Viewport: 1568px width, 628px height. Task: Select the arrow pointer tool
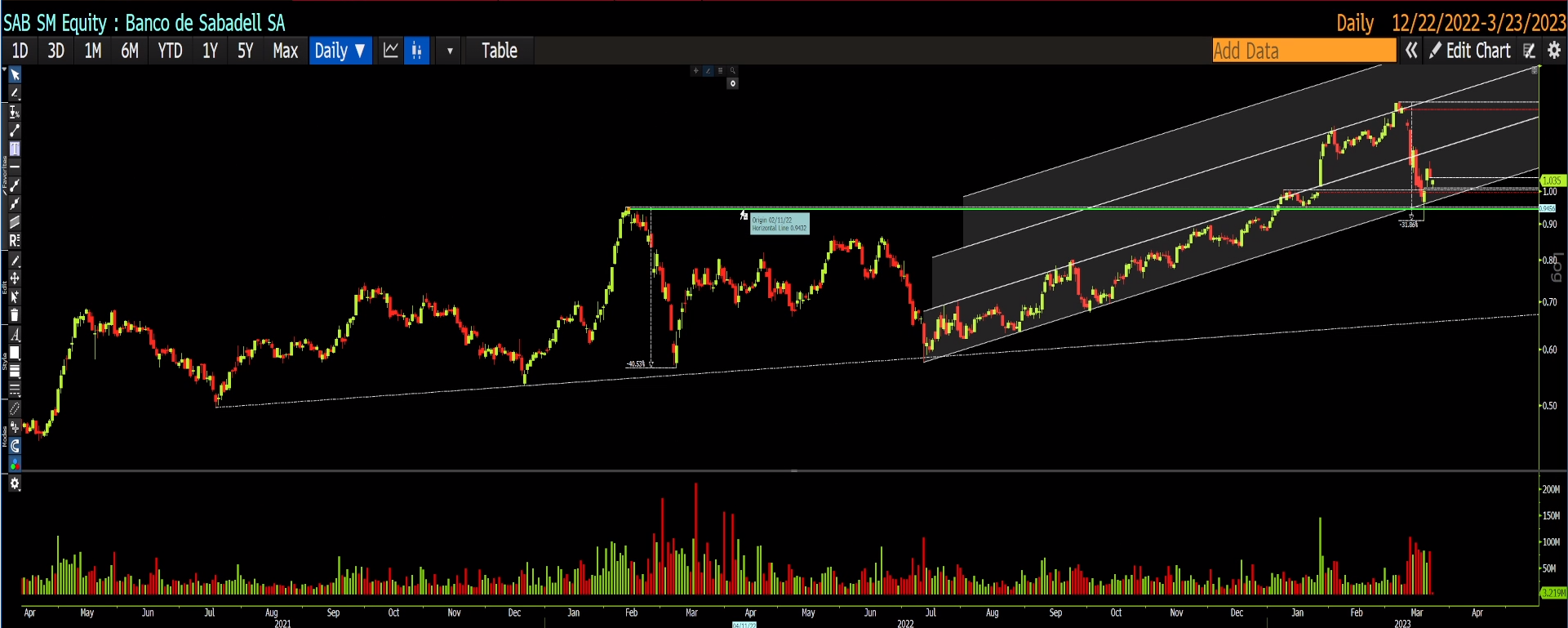pyautogui.click(x=15, y=75)
